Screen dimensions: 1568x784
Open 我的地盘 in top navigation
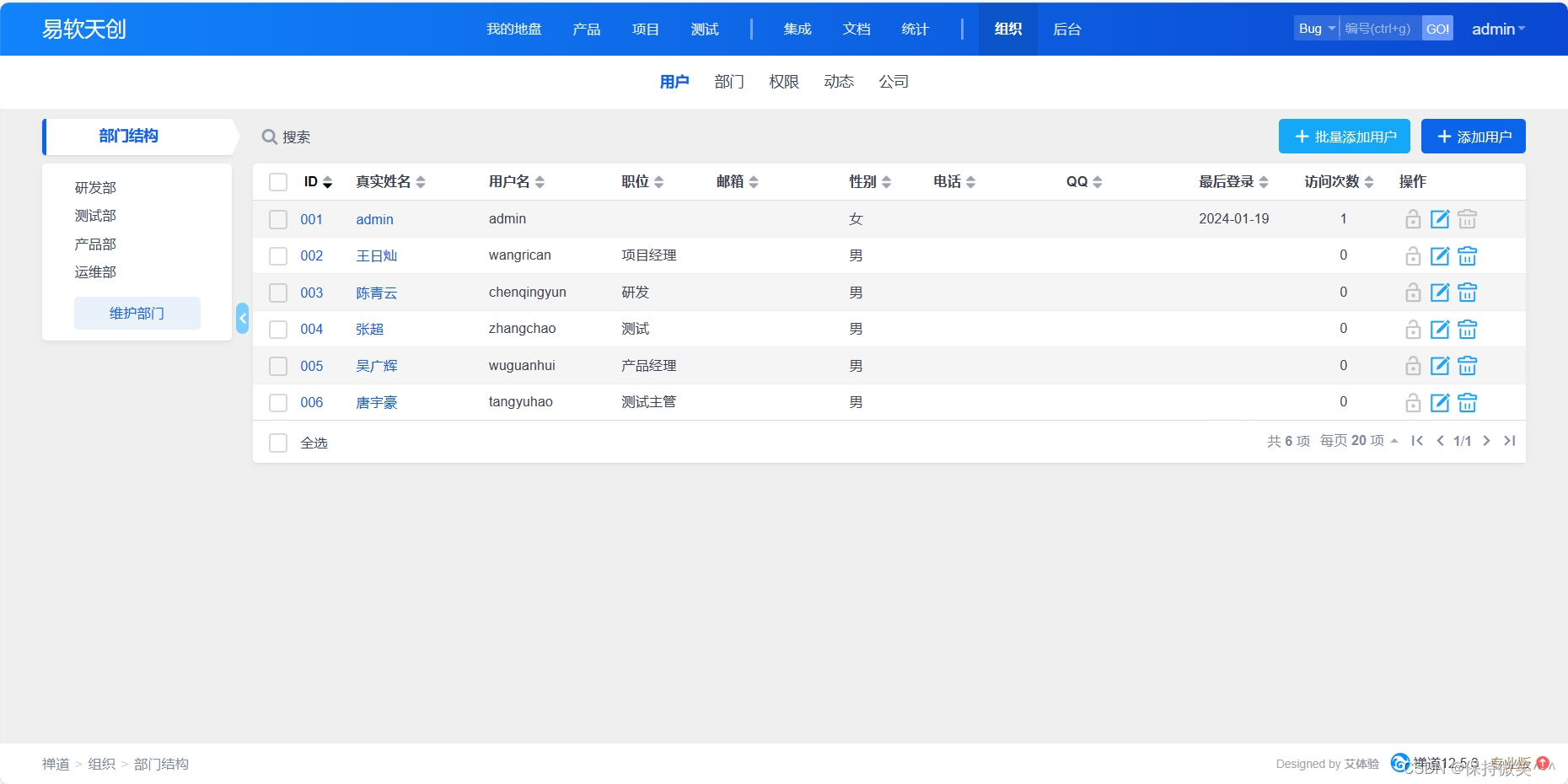[x=514, y=29]
